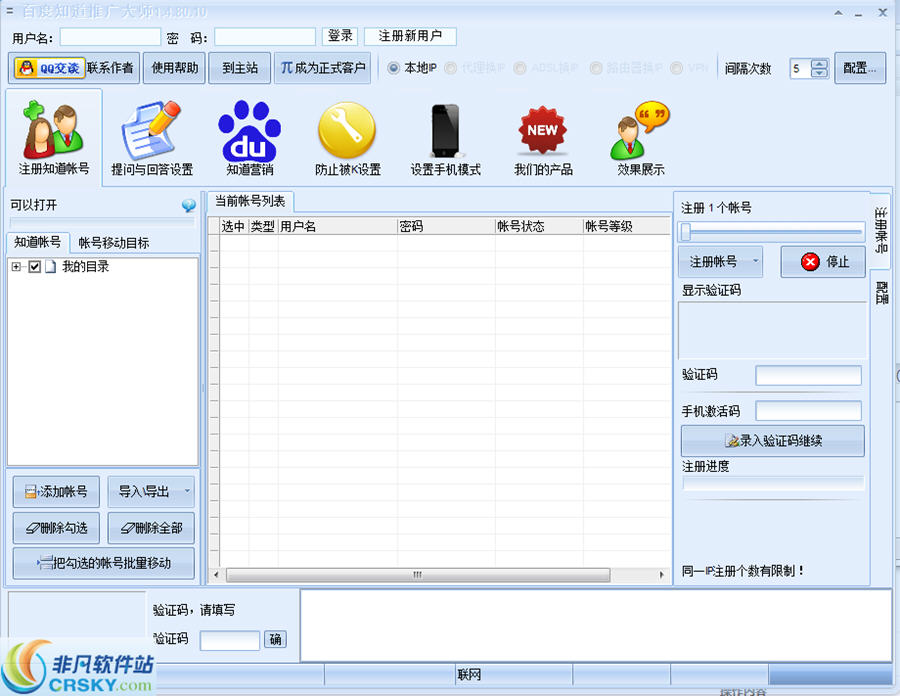Click the window menu icon in title bar
Image resolution: width=900 pixels, height=696 pixels.
pyautogui.click(x=9, y=11)
